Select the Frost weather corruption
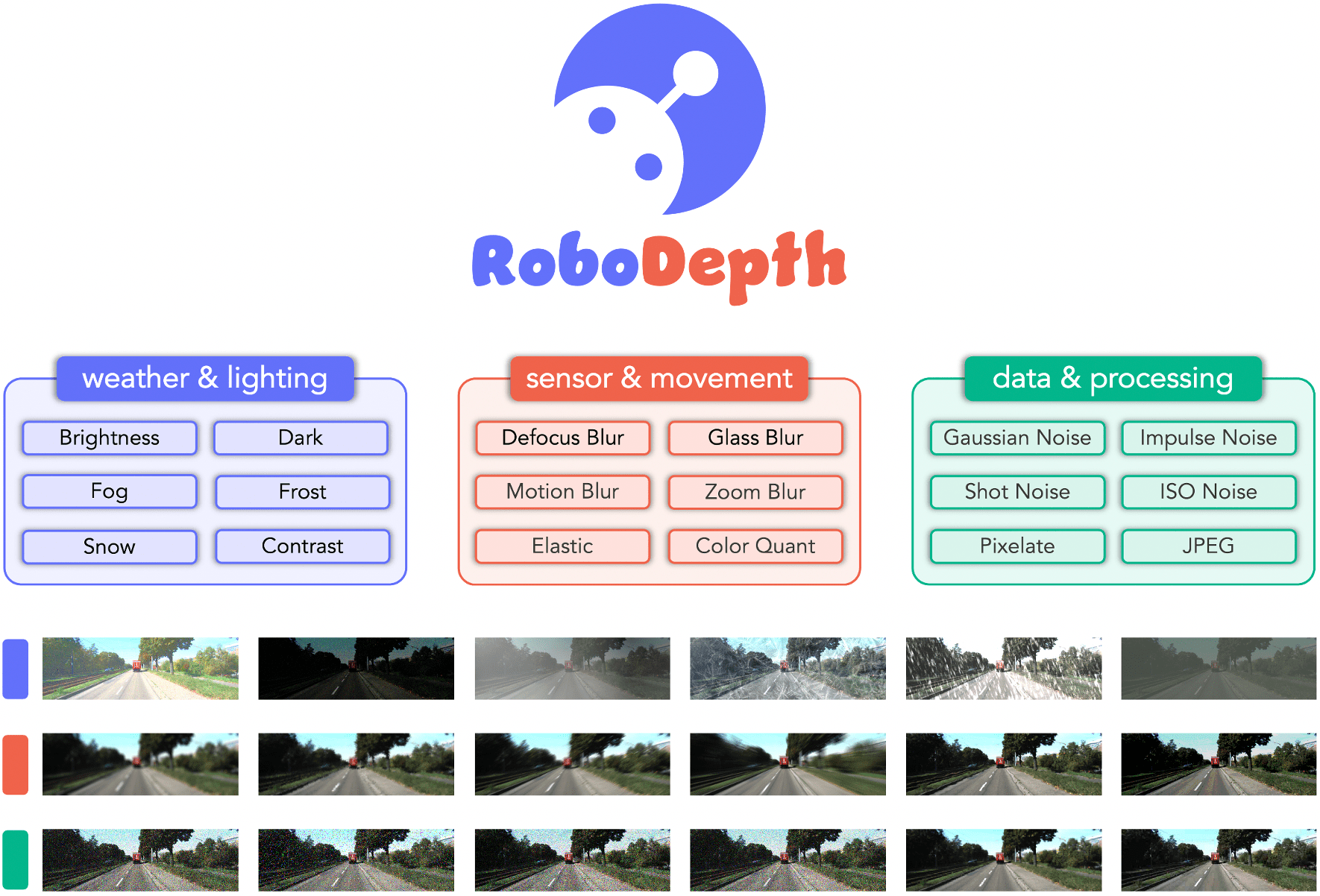Screen dimensions: 1320x896 (x=302, y=492)
